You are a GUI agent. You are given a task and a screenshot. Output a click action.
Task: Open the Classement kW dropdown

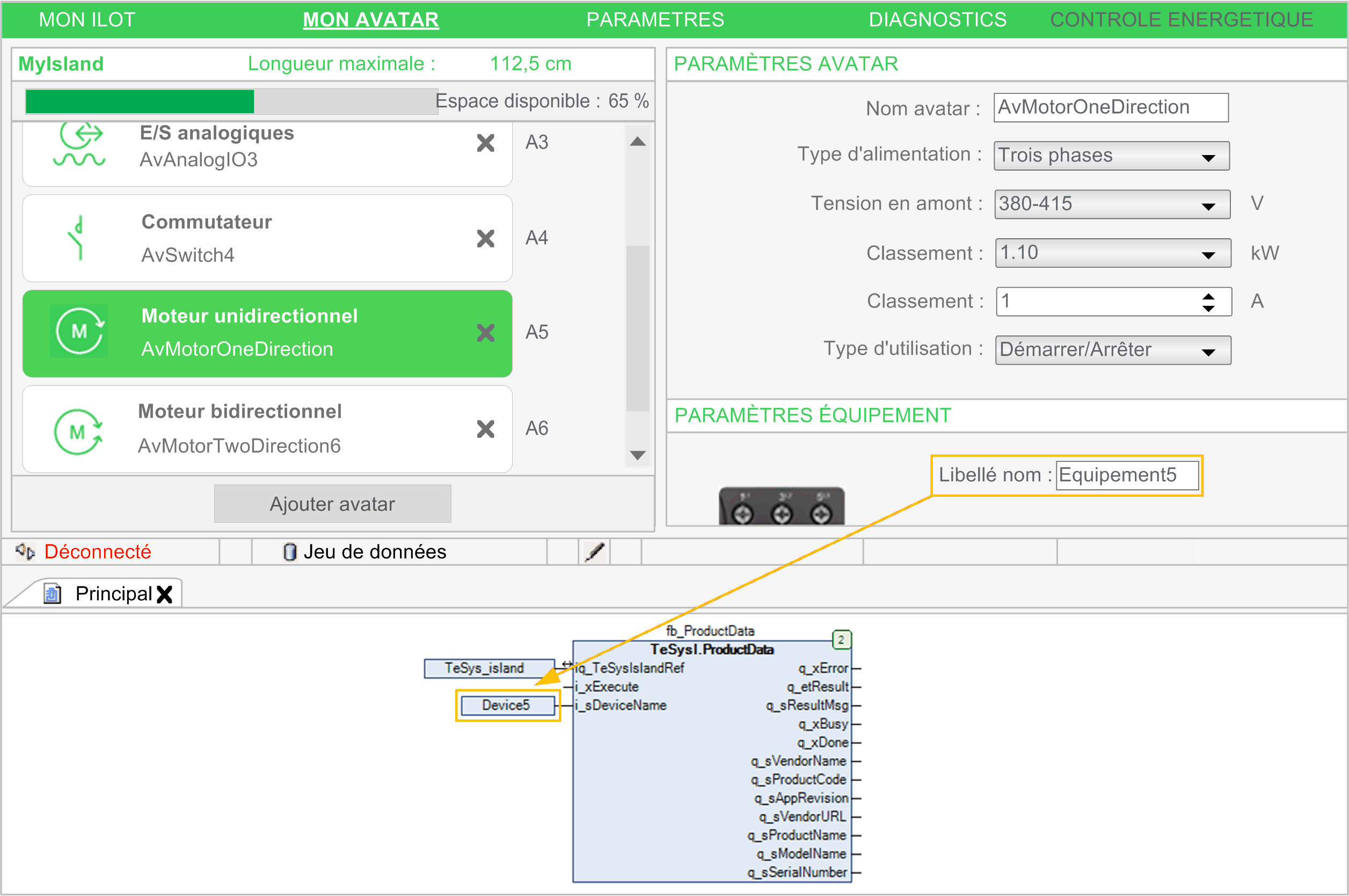tap(1208, 254)
